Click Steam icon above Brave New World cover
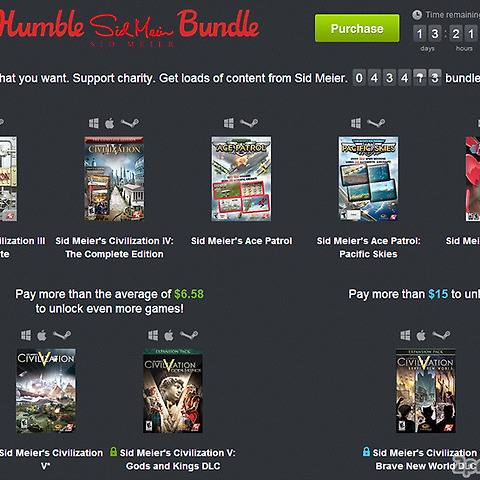The image size is (480, 480). click(441, 335)
